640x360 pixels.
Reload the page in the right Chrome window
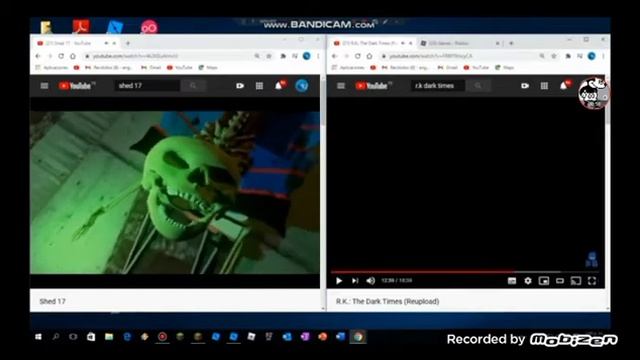[x=358, y=56]
